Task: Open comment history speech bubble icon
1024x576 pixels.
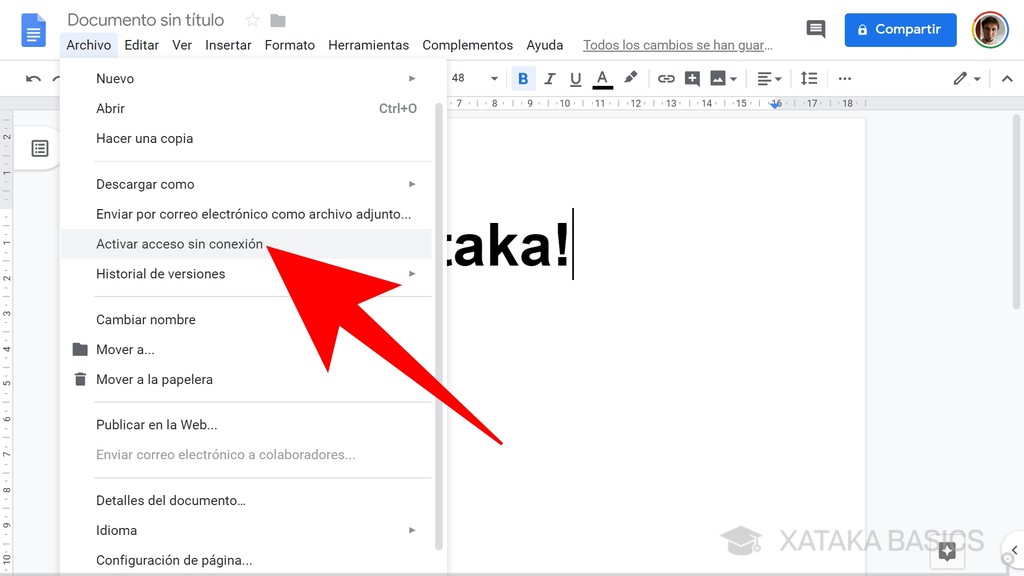Action: click(816, 30)
